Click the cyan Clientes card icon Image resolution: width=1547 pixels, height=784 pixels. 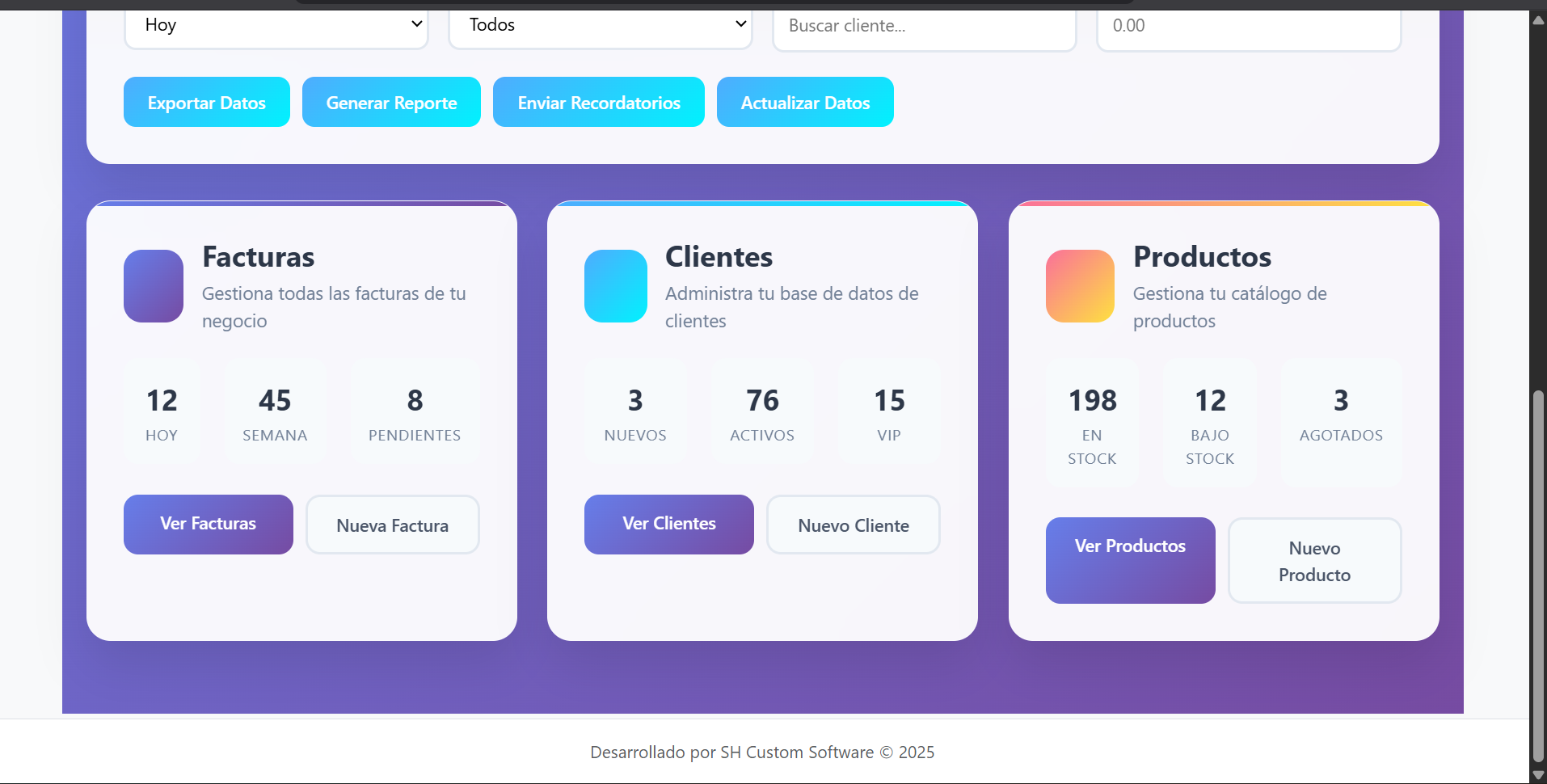tap(615, 286)
